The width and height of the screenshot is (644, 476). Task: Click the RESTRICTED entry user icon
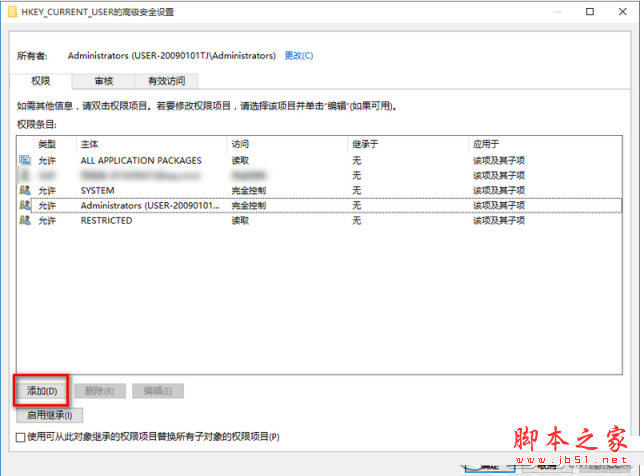[x=24, y=220]
